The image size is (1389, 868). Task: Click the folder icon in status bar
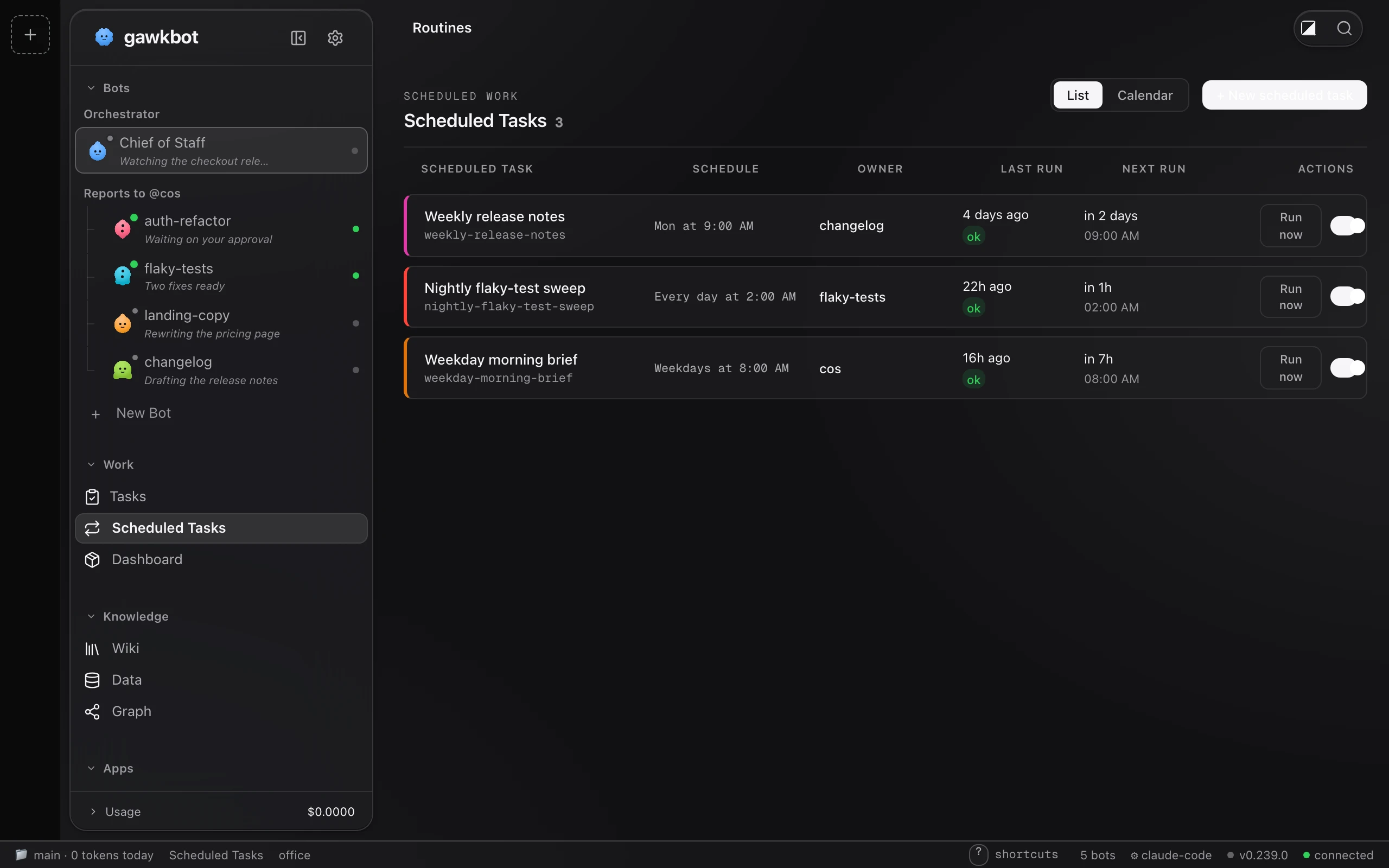tap(21, 855)
